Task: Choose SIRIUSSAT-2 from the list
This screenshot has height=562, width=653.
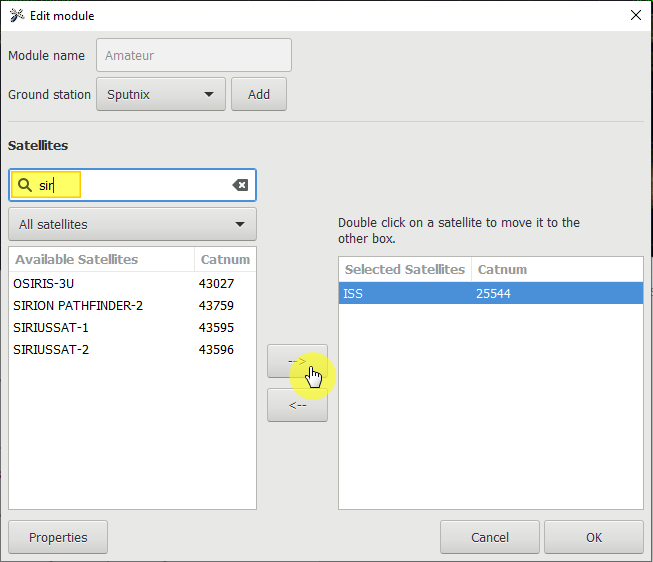Action: pos(51,350)
